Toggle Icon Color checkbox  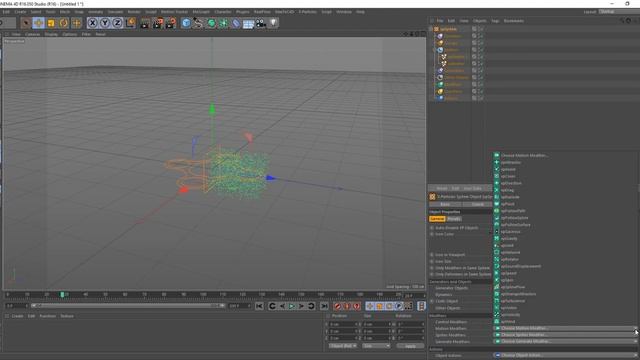pyautogui.click(x=432, y=234)
